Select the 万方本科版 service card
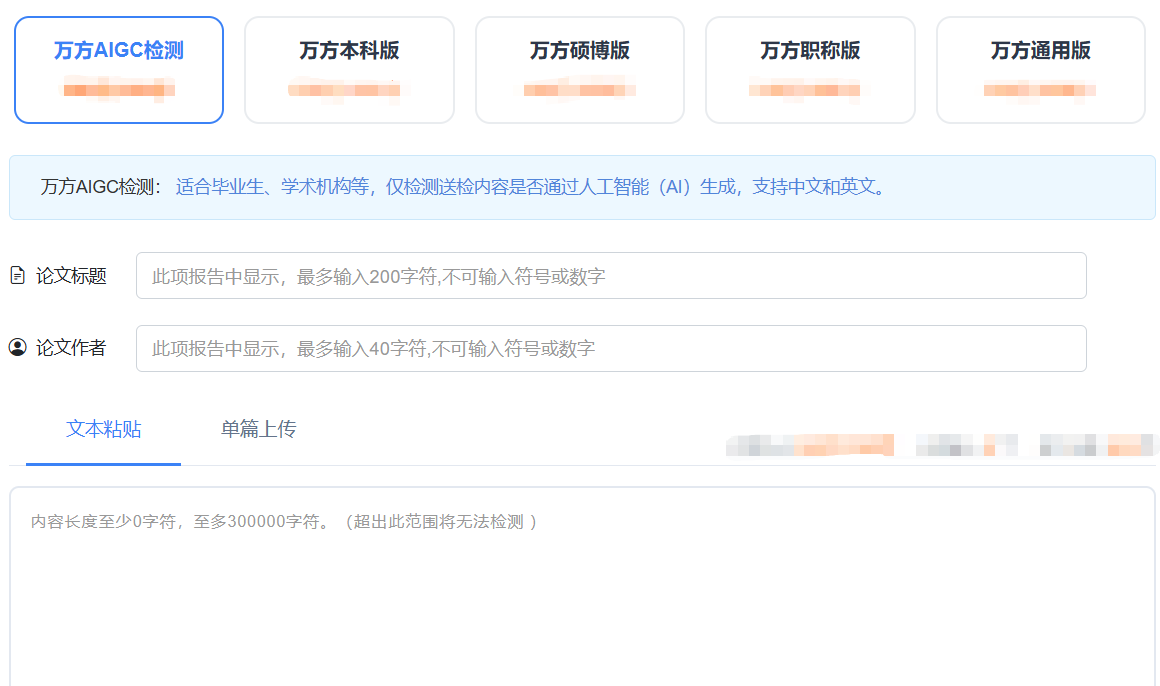 [x=349, y=68]
